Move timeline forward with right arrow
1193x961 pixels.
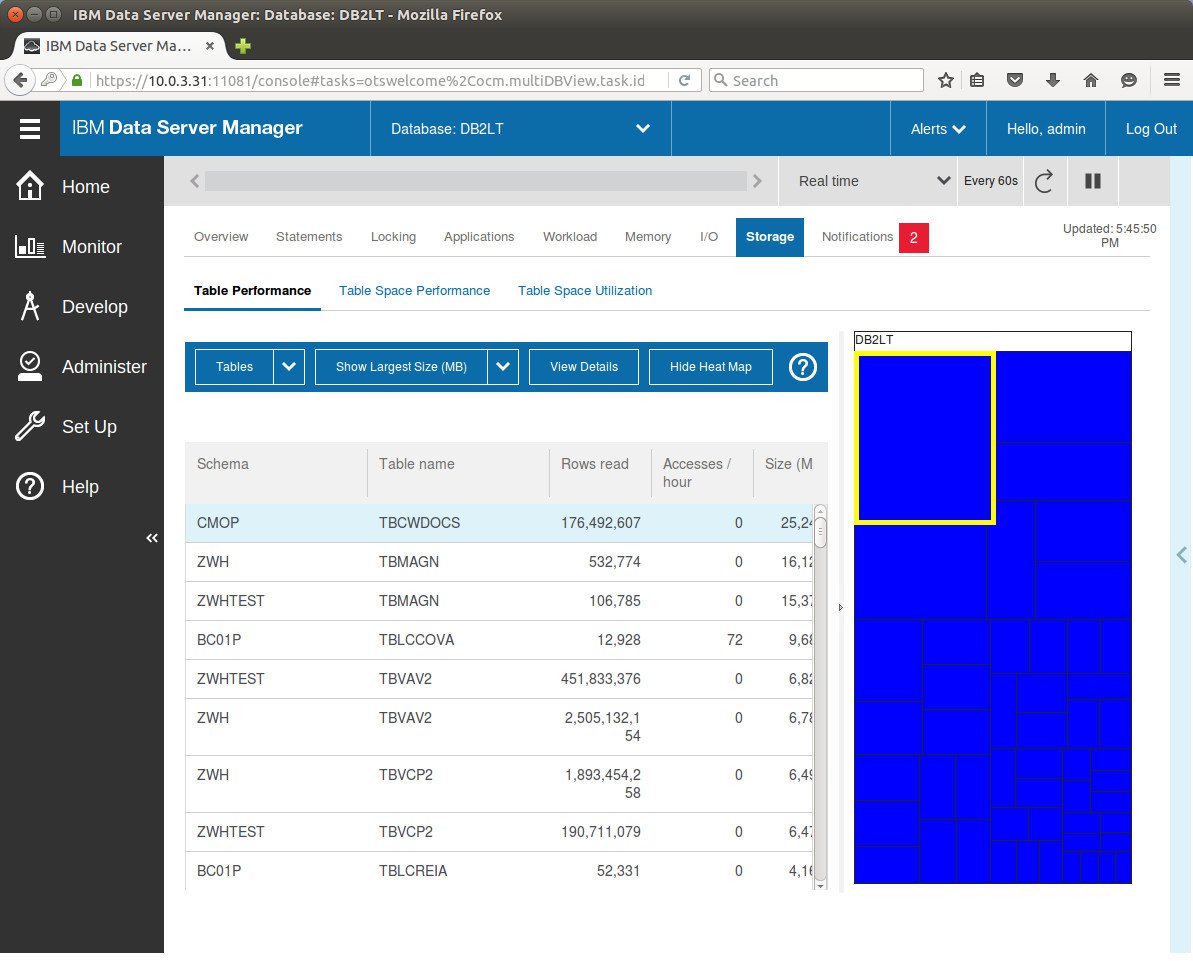pyautogui.click(x=757, y=180)
